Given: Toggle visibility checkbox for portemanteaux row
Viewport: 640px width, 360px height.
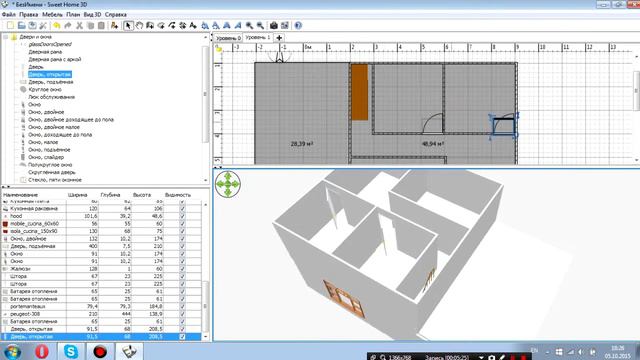Looking at the screenshot, I should (x=182, y=306).
